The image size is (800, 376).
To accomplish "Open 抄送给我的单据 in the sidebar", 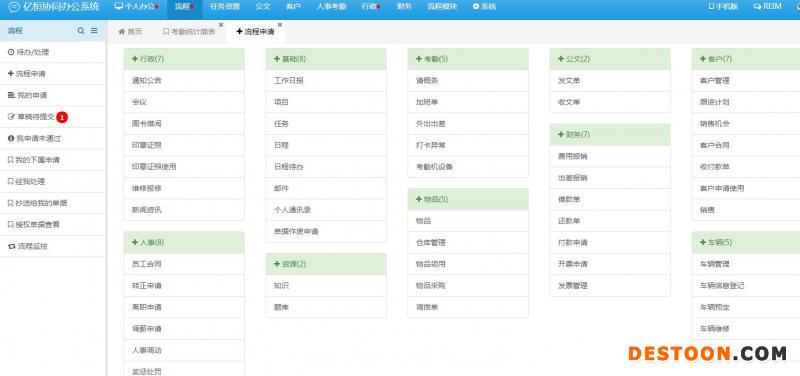I will (53, 203).
